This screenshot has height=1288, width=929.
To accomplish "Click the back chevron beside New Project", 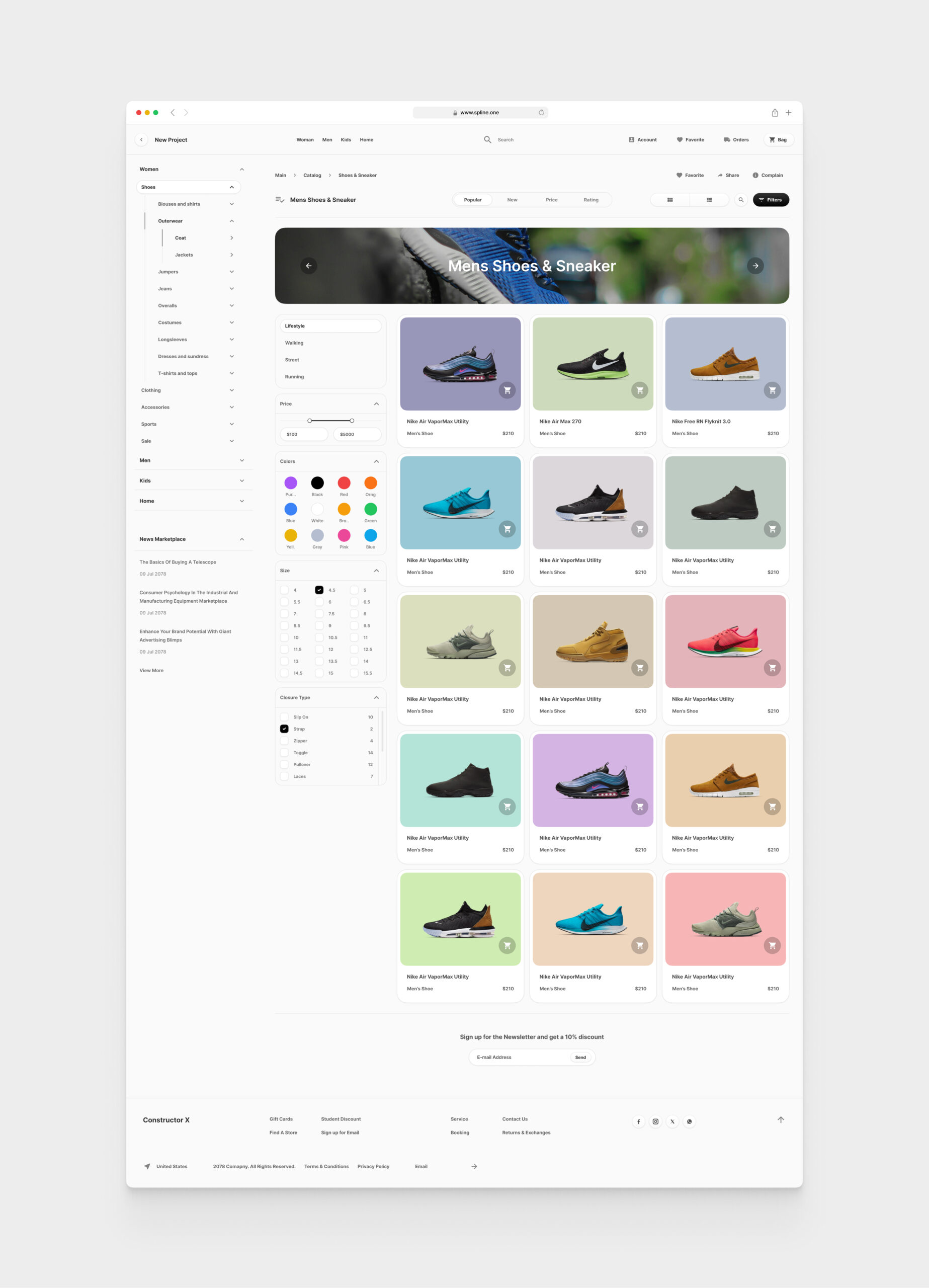I will [141, 140].
